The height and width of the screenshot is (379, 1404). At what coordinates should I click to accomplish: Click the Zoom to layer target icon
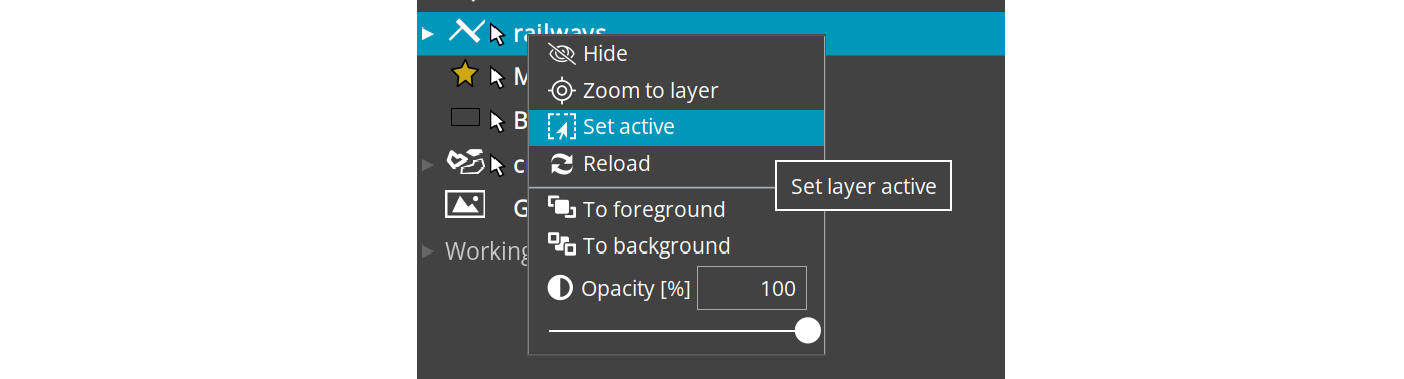coord(563,91)
